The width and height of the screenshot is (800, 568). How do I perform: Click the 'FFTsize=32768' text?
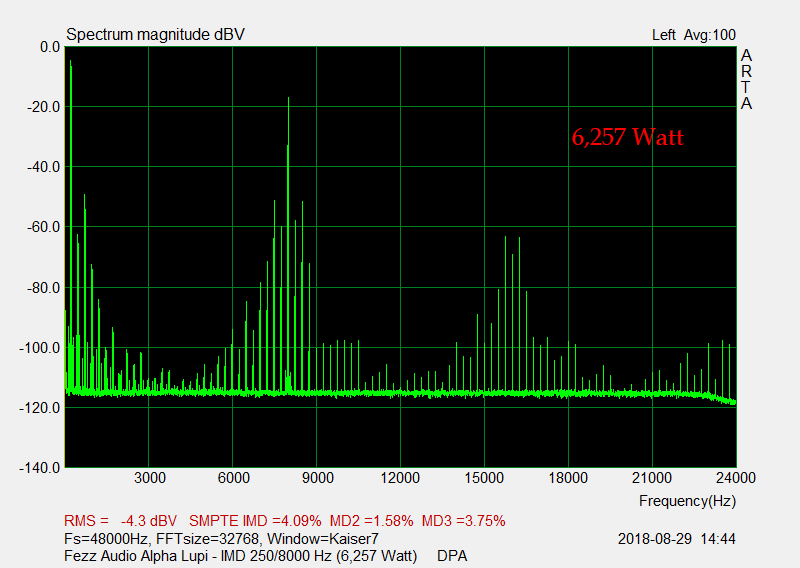point(208,539)
